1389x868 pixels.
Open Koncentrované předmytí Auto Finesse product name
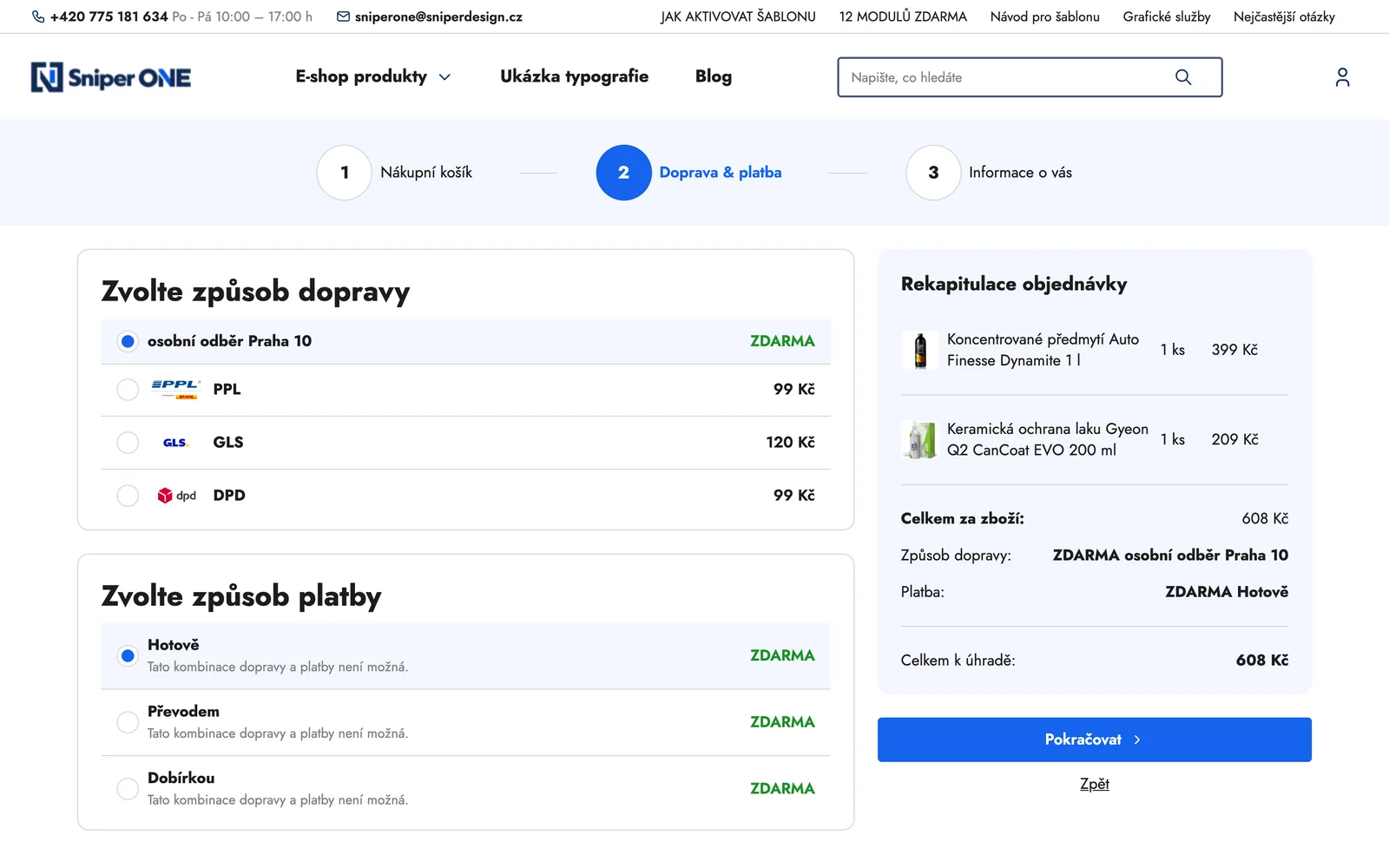point(1043,350)
